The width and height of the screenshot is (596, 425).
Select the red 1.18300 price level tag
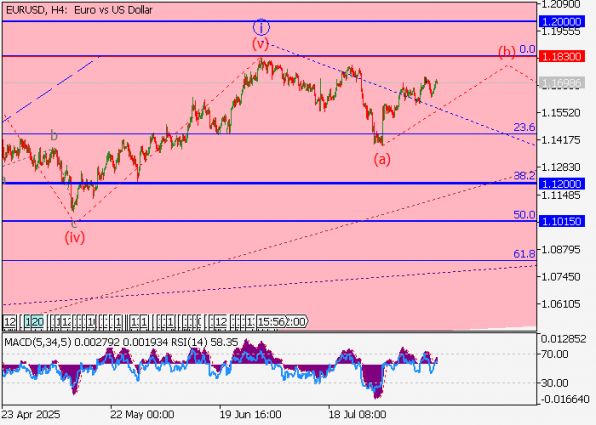pyautogui.click(x=561, y=57)
